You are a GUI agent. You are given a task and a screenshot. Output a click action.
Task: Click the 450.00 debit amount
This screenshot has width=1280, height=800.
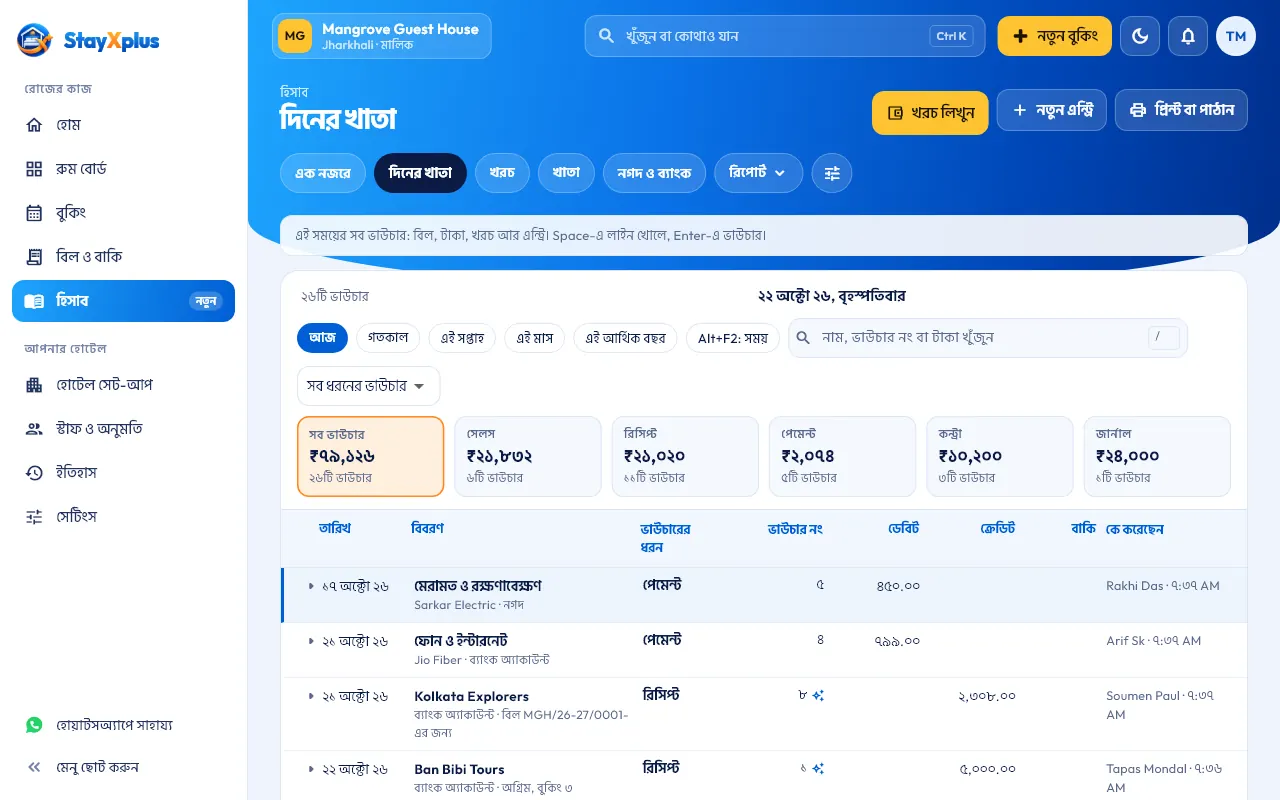tap(898, 586)
